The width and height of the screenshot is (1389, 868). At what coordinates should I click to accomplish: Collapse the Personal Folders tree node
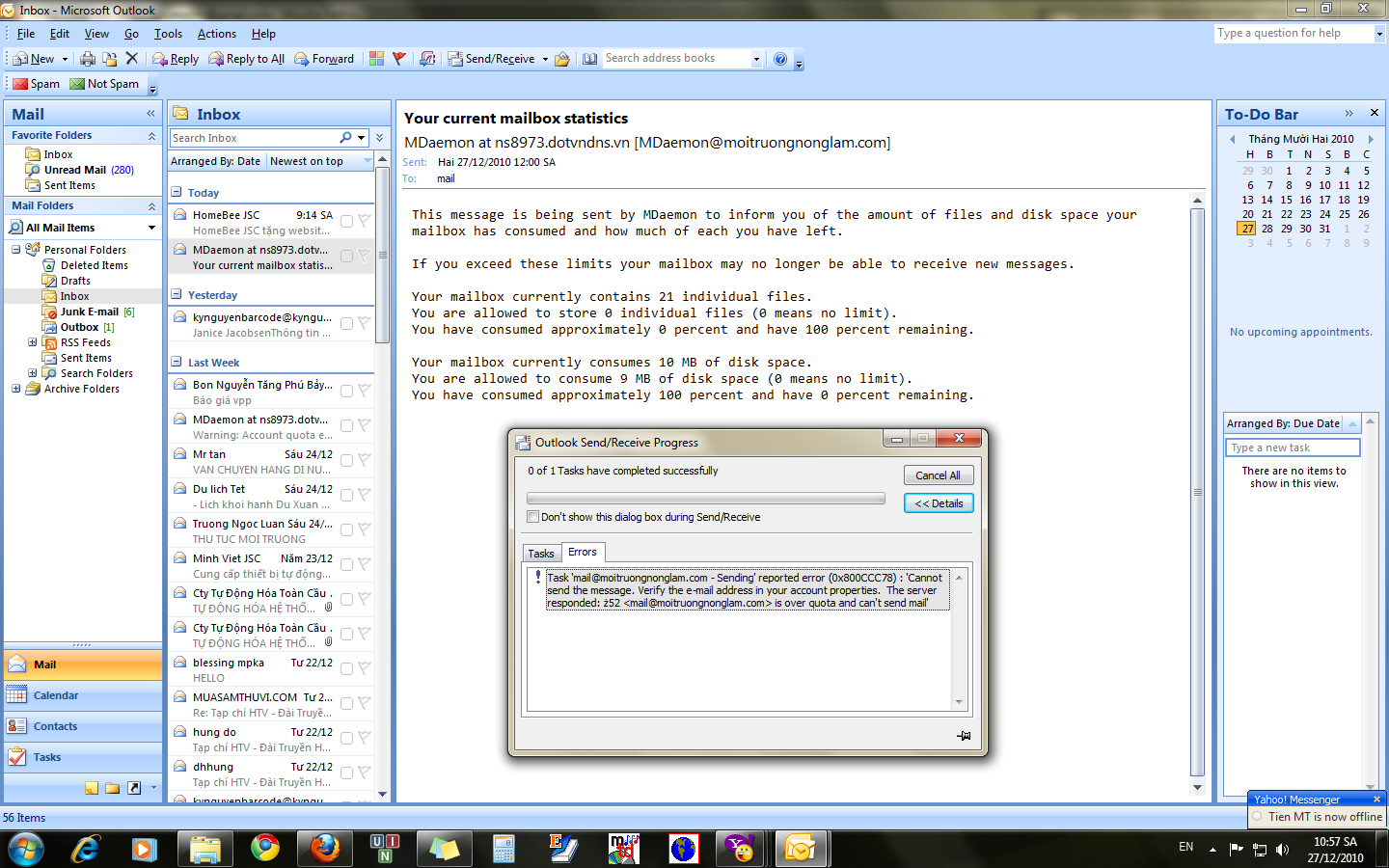click(16, 250)
